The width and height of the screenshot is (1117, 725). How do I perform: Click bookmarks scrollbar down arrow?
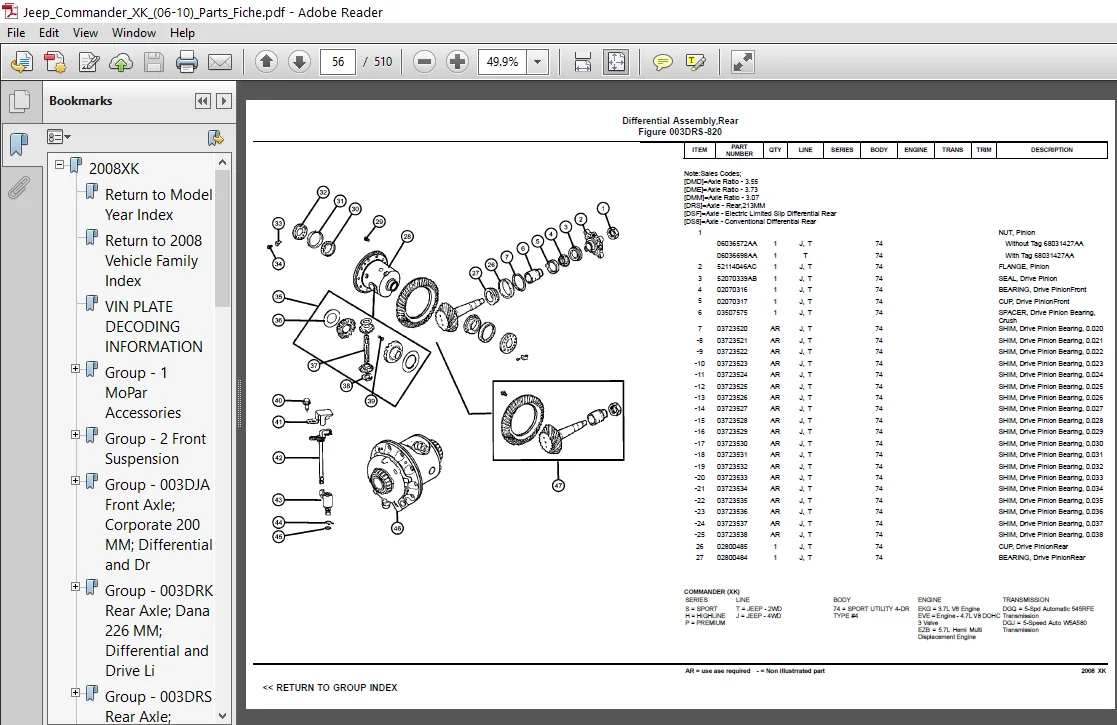223,716
